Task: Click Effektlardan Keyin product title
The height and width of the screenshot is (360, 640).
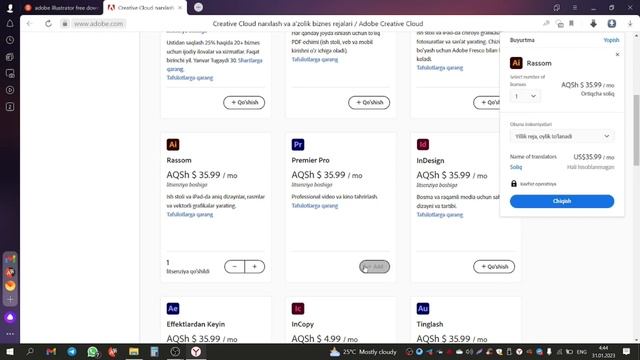Action: (196, 324)
